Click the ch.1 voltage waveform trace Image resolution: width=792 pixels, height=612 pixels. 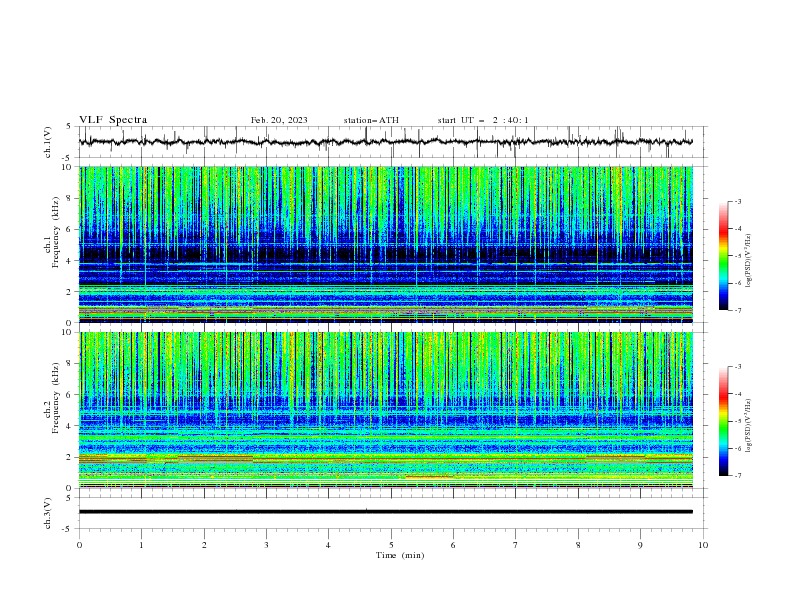coord(385,142)
